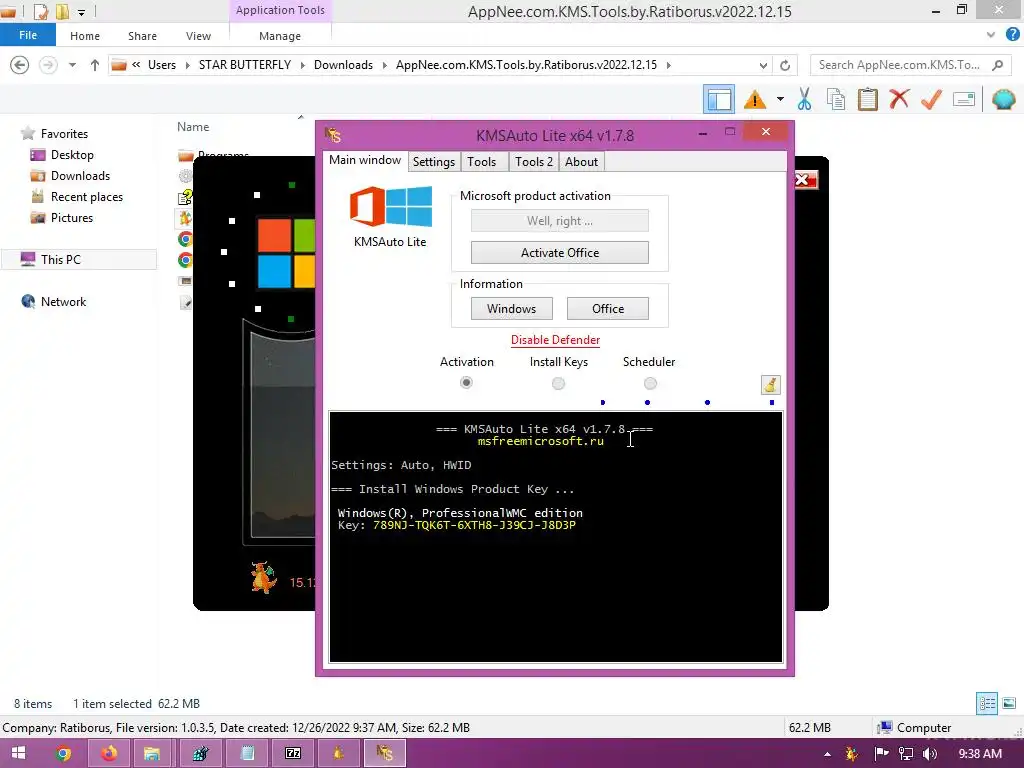Select the Install Keys radio button
This screenshot has height=768, width=1024.
point(558,383)
